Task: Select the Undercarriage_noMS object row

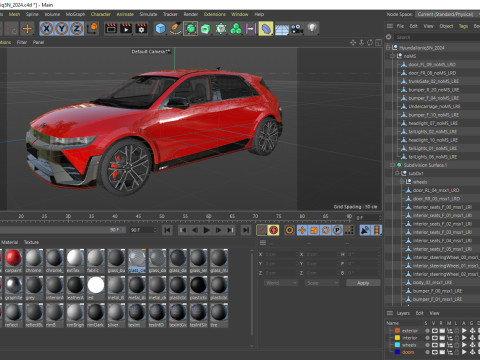Action: coord(434,106)
